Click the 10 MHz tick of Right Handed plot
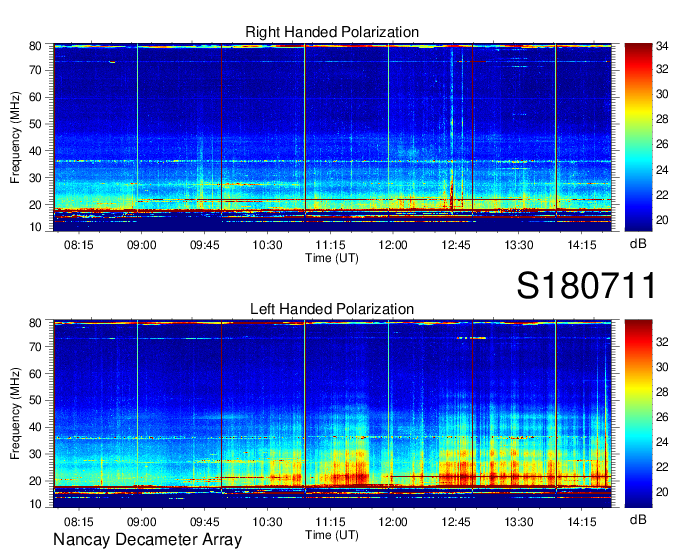The width and height of the screenshot is (680, 552). point(35,227)
